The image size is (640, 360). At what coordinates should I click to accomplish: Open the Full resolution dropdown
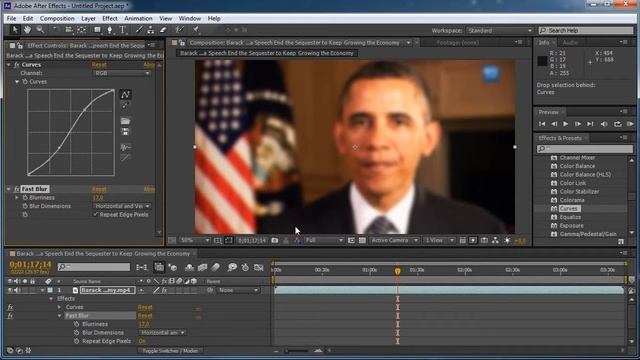pyautogui.click(x=324, y=240)
